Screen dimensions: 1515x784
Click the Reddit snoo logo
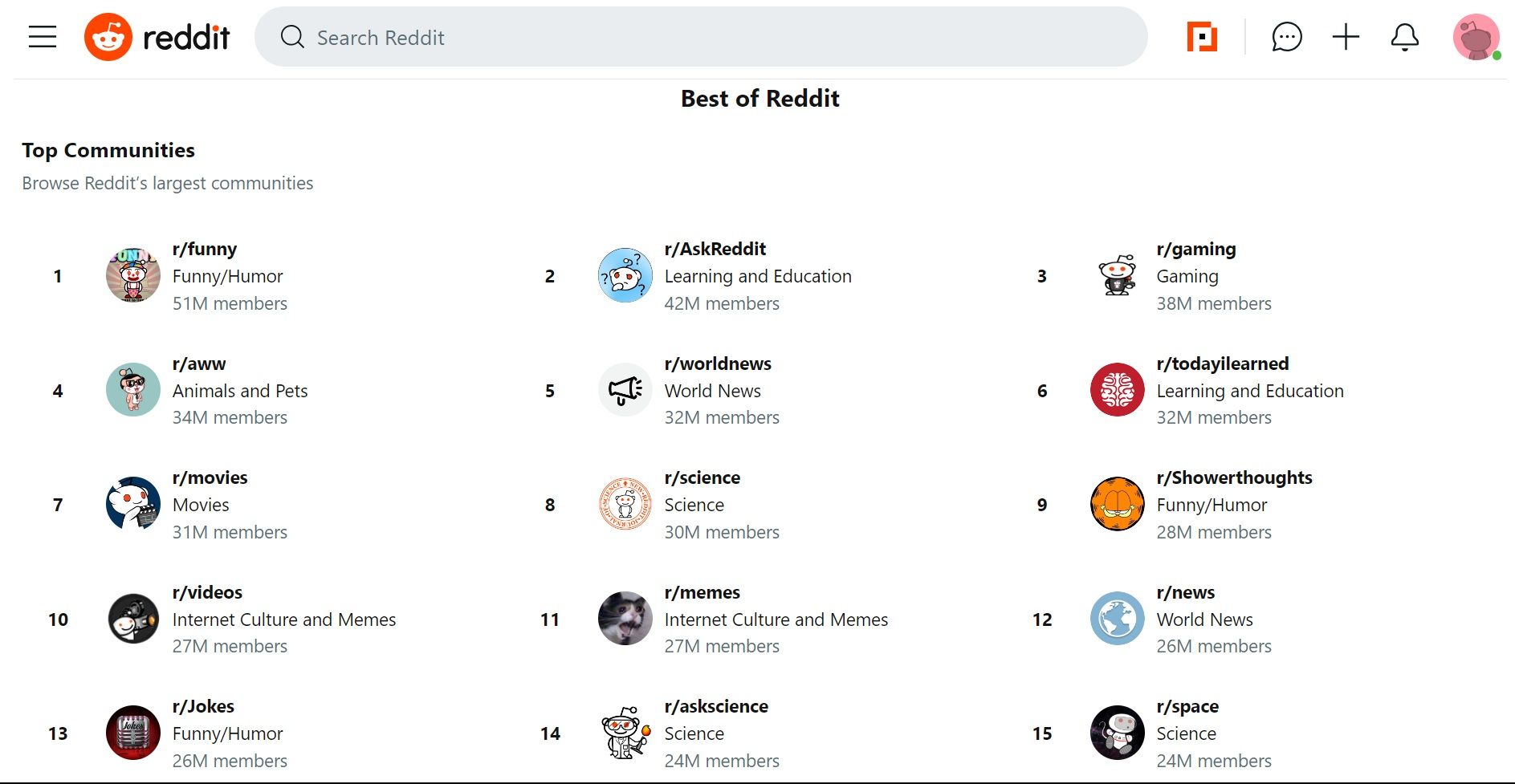108,37
